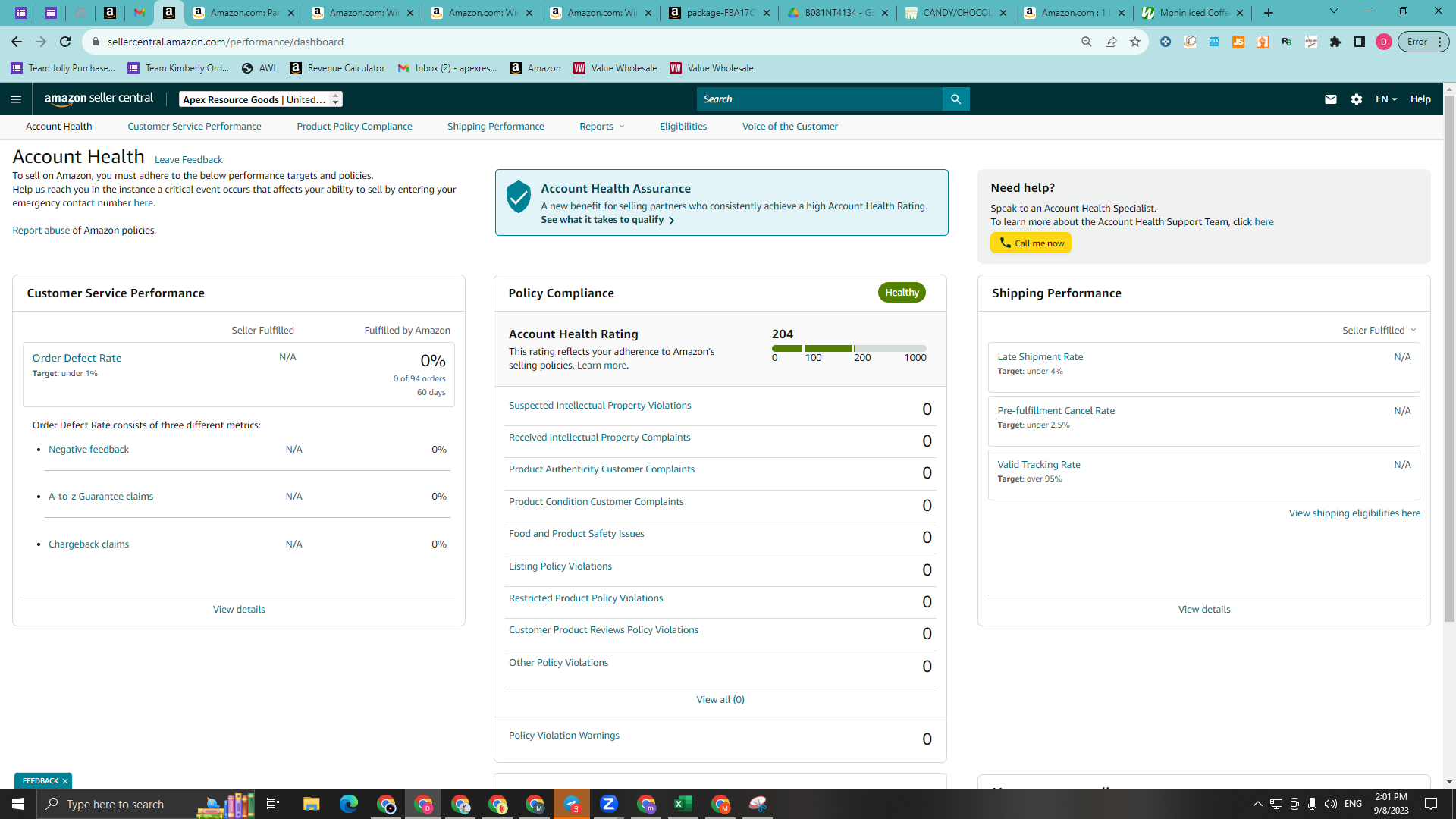Click the Call me now button
The image size is (1456, 819).
click(1031, 243)
